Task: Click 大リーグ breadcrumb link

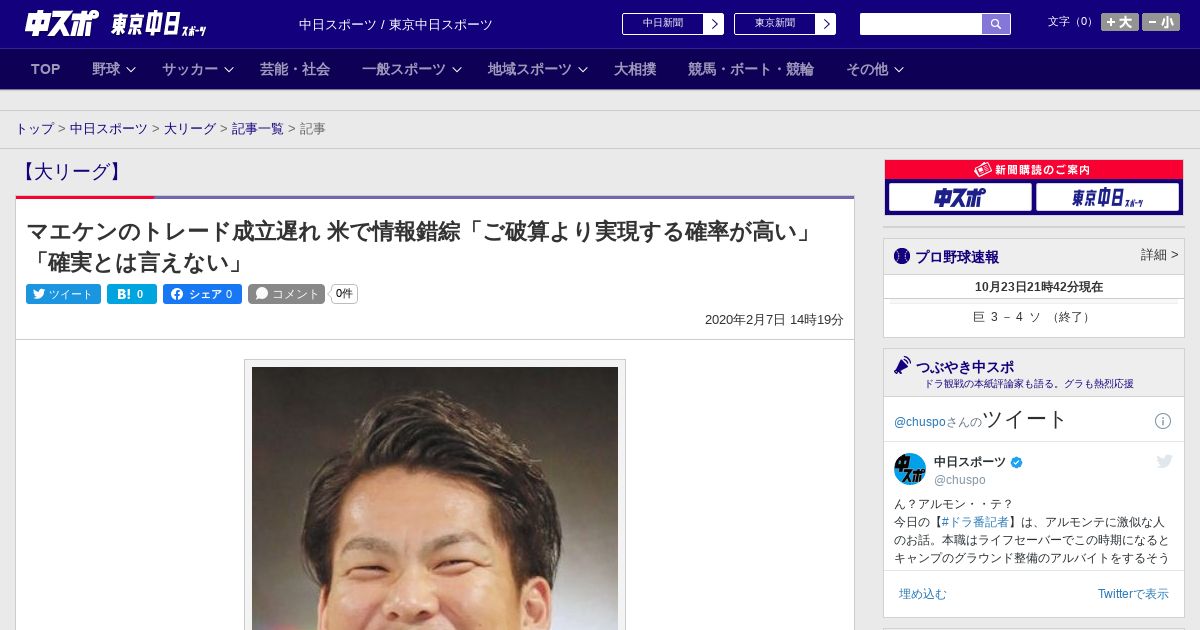Action: pos(190,129)
